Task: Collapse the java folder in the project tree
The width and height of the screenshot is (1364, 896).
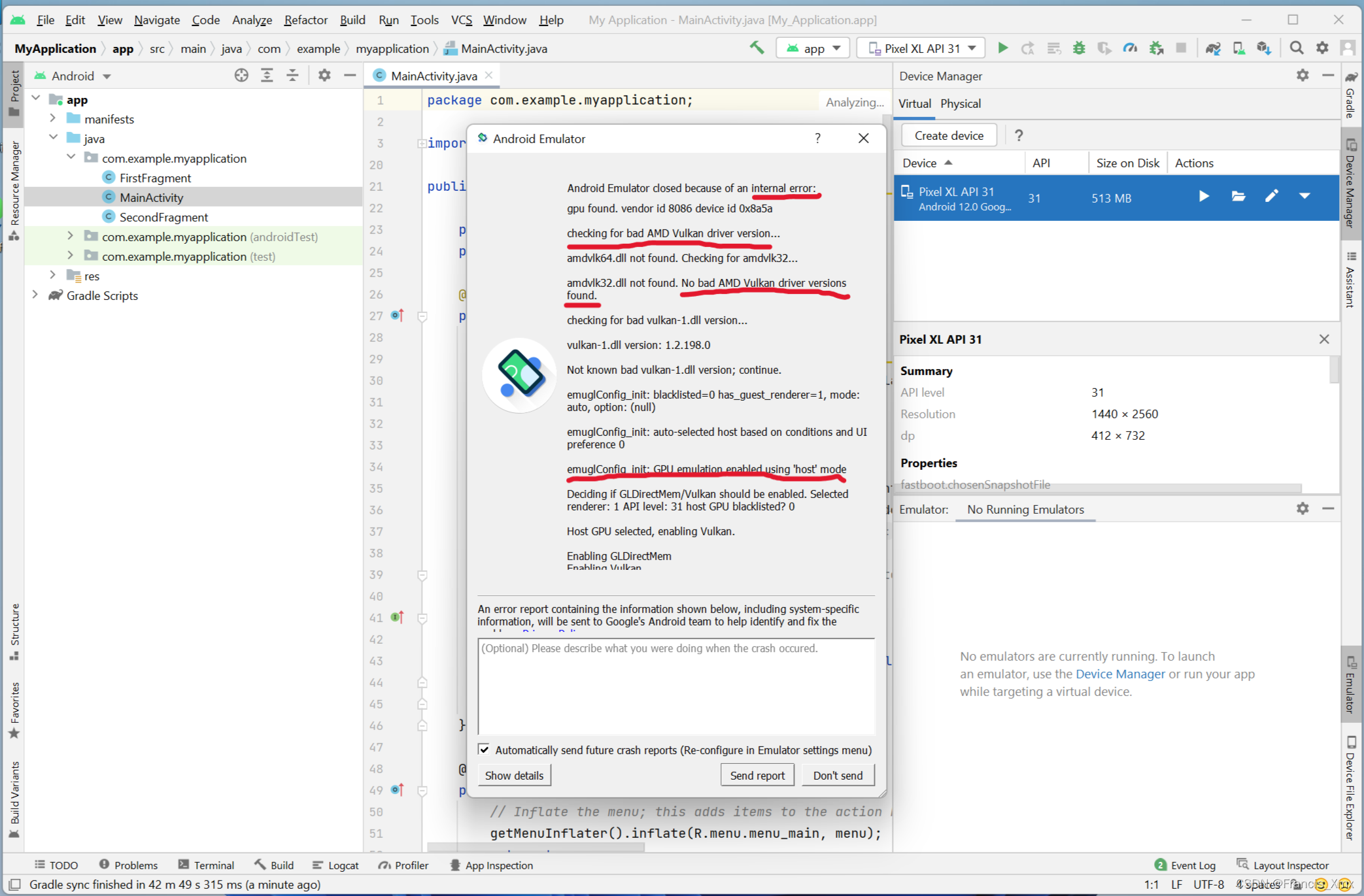Action: 54,138
